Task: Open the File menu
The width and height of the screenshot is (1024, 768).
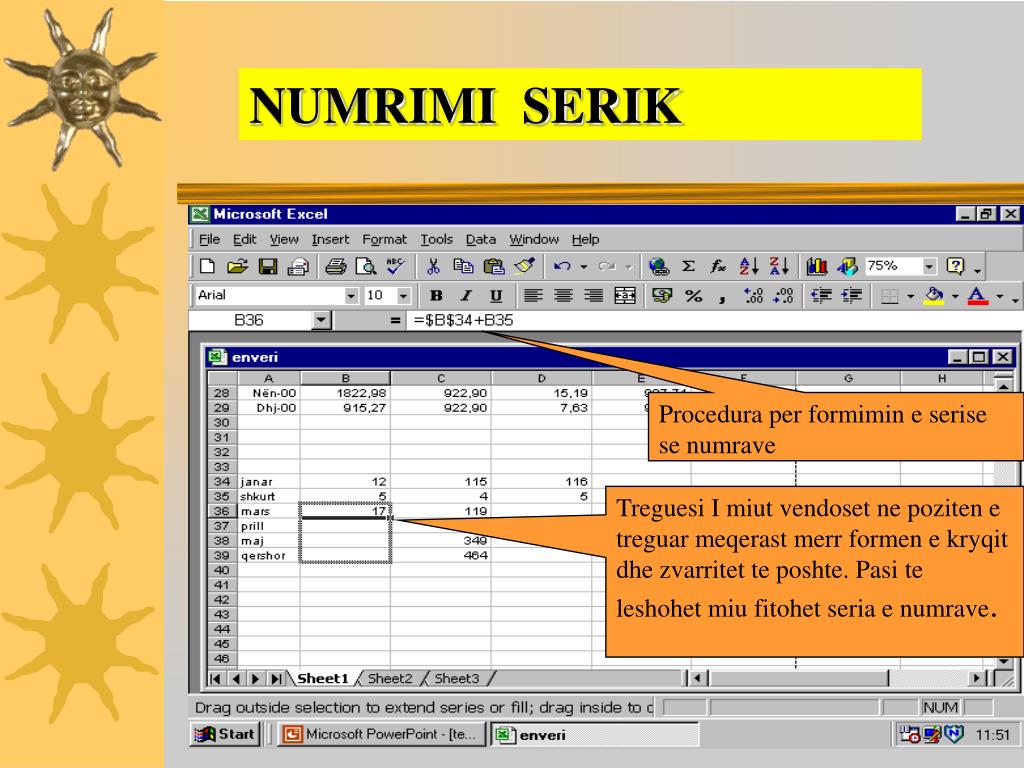Action: pyautogui.click(x=209, y=239)
